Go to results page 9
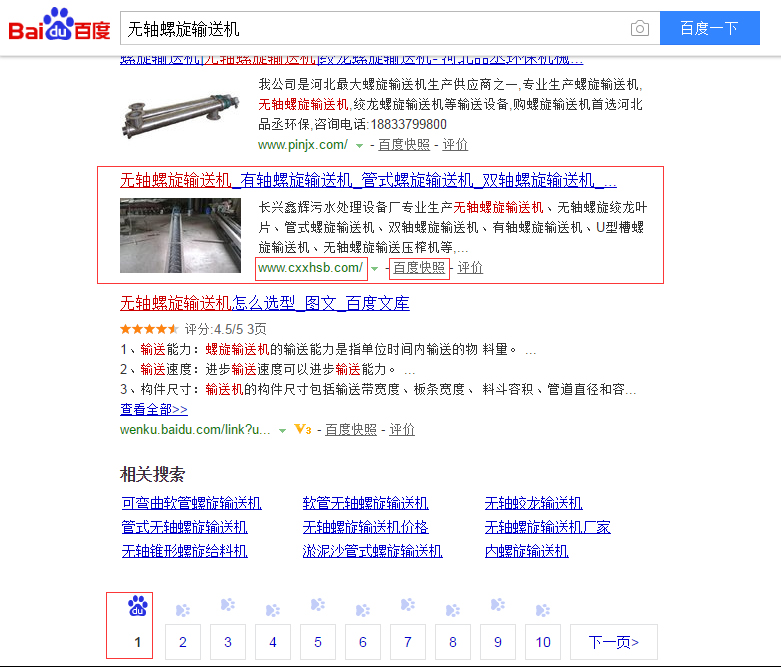 point(498,642)
